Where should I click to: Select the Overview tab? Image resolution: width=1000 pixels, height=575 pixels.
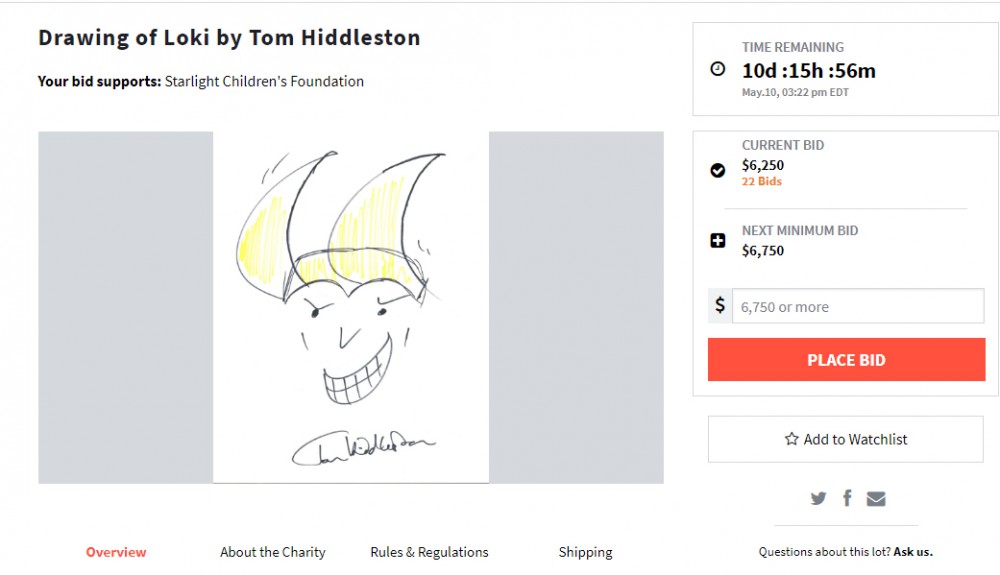(116, 552)
